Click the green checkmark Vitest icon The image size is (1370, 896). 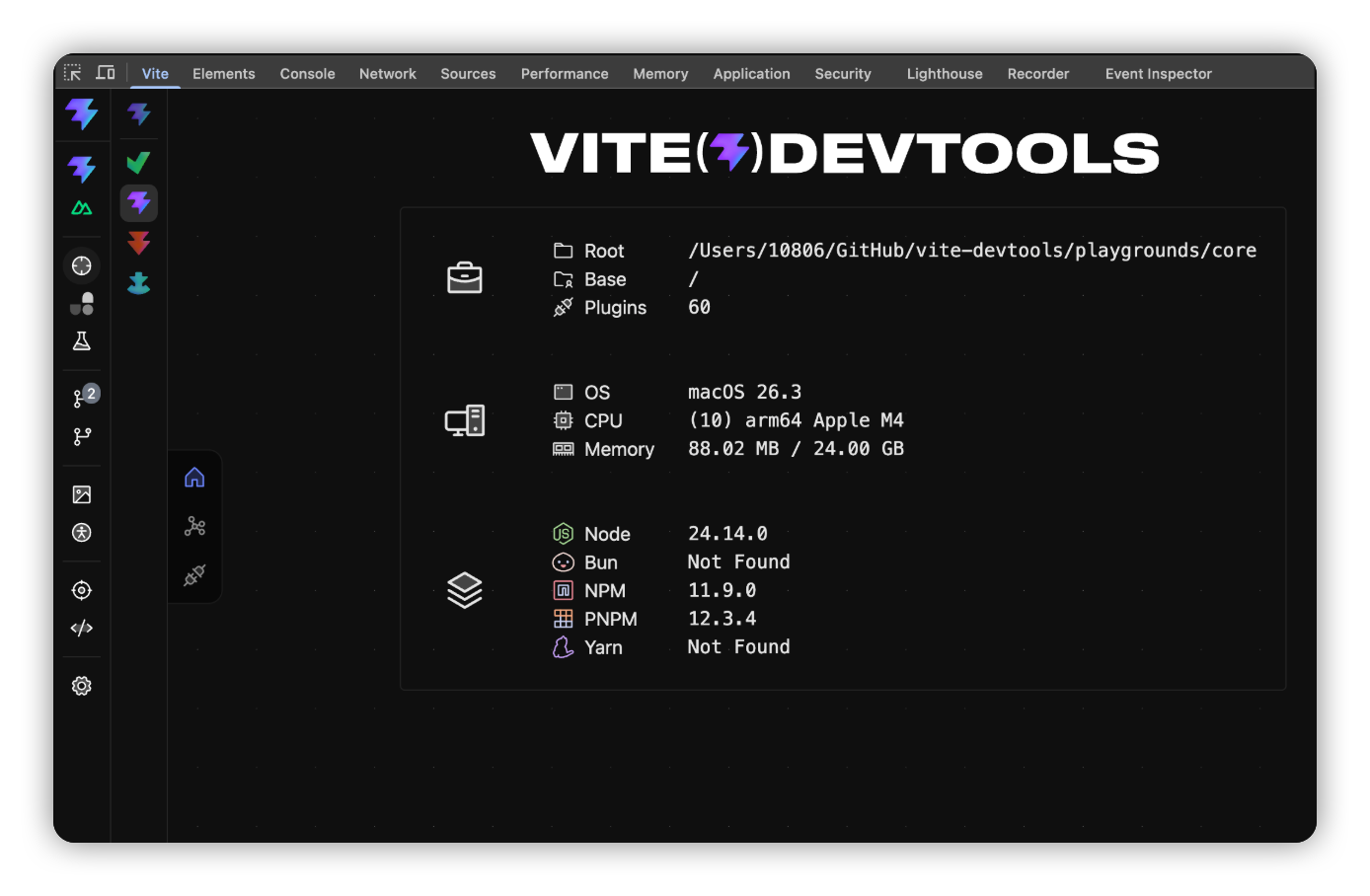[139, 163]
